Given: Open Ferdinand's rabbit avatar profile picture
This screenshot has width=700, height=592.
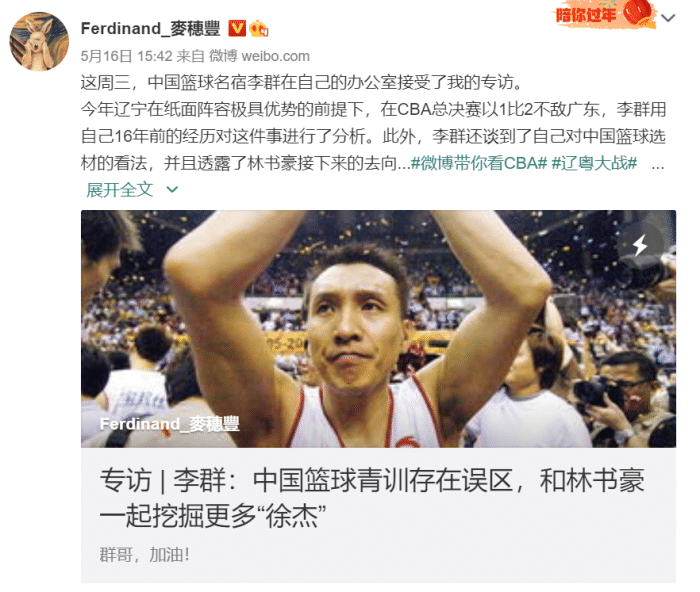Looking at the screenshot, I should [39, 42].
